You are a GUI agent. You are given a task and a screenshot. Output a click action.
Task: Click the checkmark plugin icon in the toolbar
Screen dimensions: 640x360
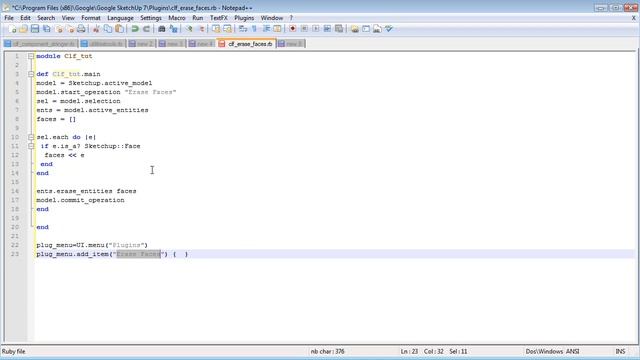tap(389, 29)
